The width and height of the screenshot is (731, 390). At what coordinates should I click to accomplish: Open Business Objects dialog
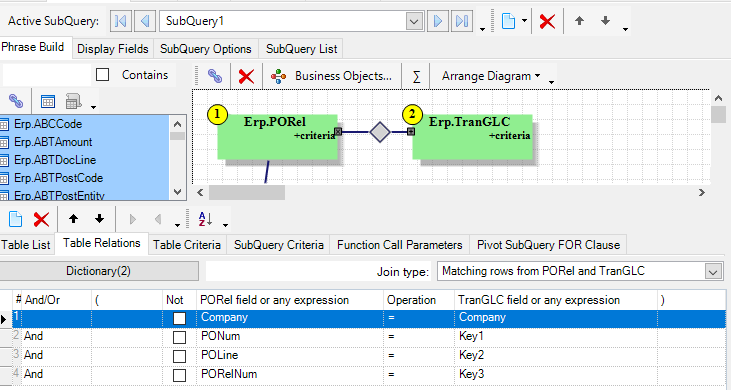[x=332, y=76]
